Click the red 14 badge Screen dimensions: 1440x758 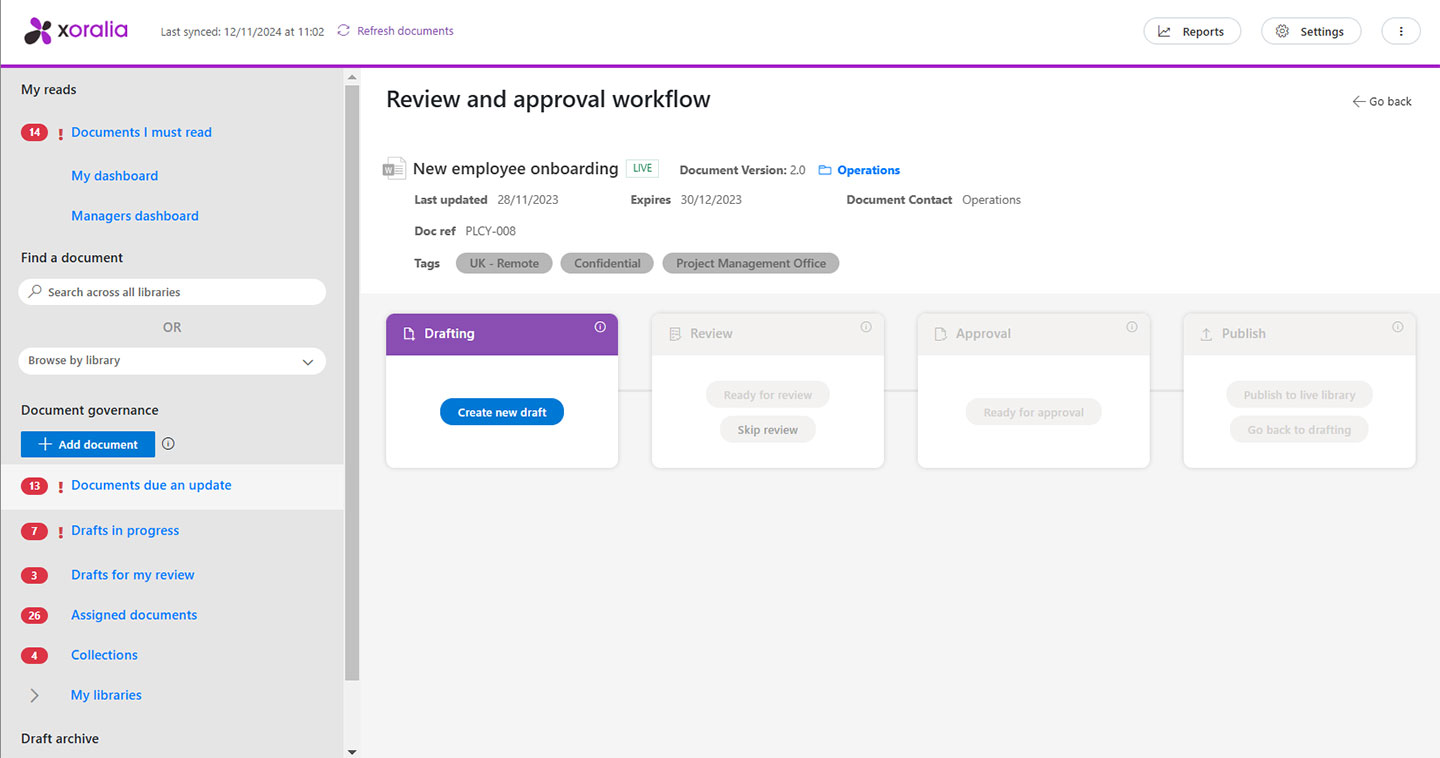click(34, 132)
